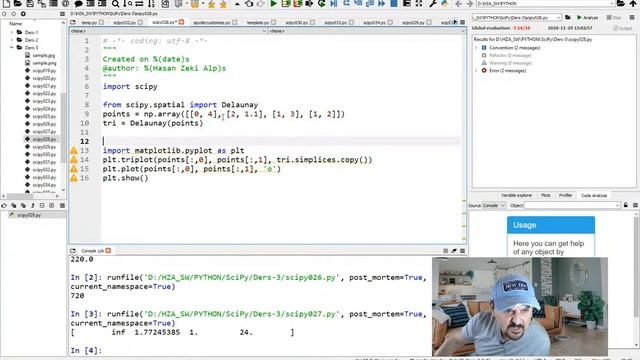This screenshot has height=360, width=640.
Task: Click the Forward arrow in toolbar
Action: point(469,4)
